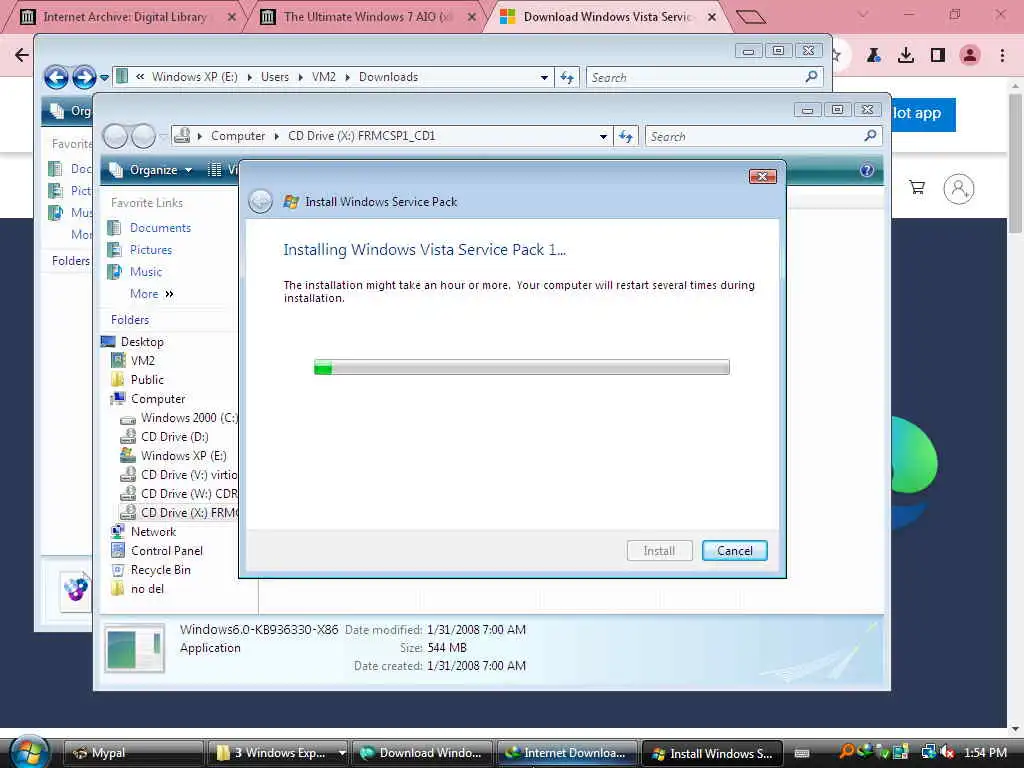The width and height of the screenshot is (1024, 768).
Task: Switch to Internet Download taskbar button
Action: click(x=567, y=753)
